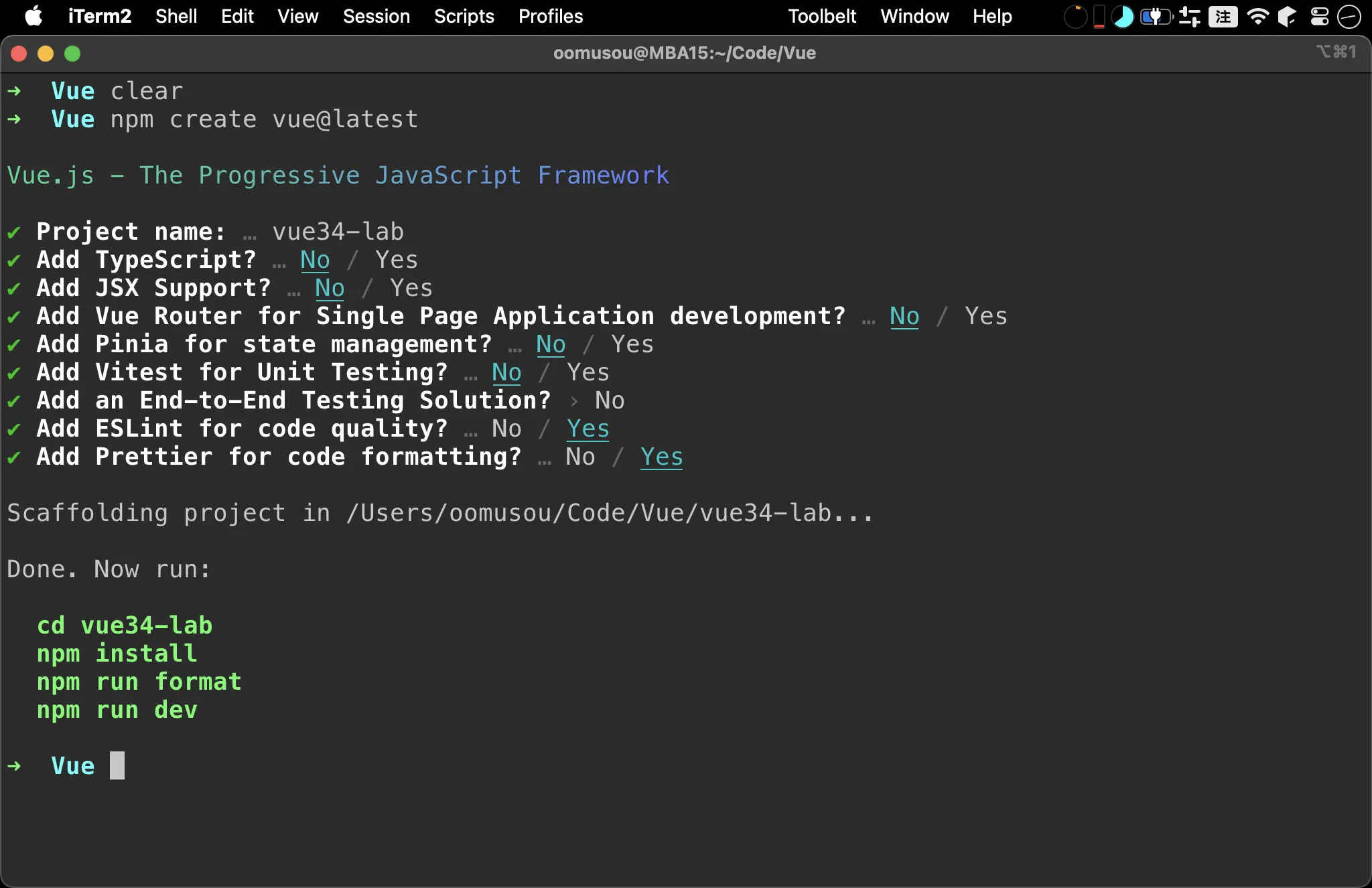The width and height of the screenshot is (1372, 888).
Task: Open the Profiles menu
Action: (x=551, y=16)
